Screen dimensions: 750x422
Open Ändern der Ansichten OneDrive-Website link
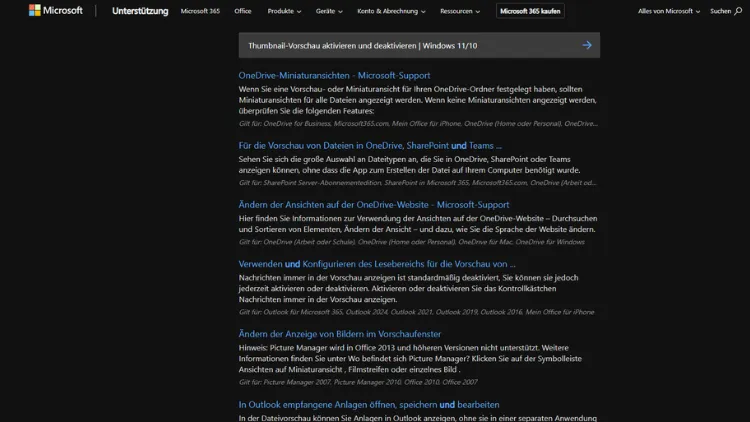tap(374, 204)
